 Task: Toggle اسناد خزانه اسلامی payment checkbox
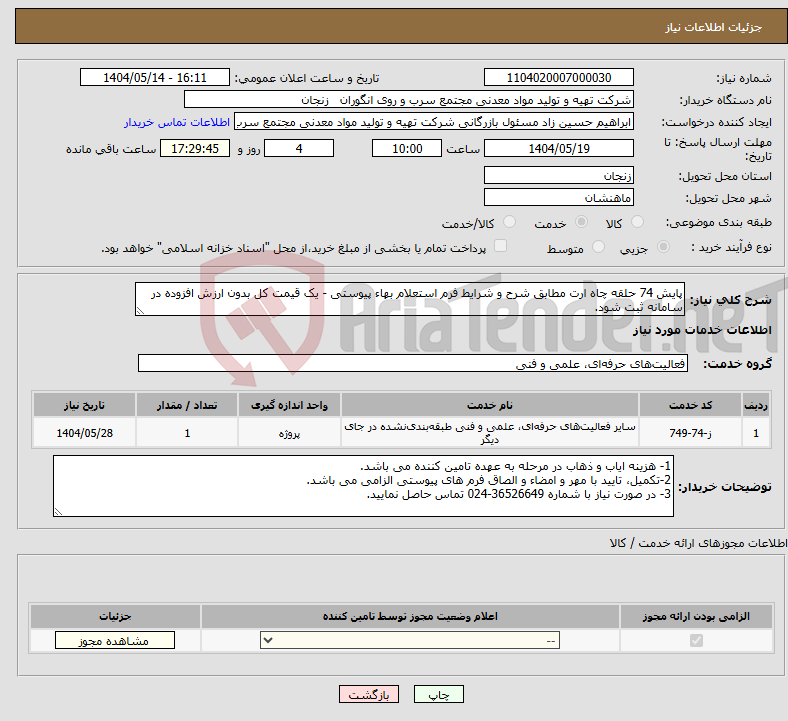(x=500, y=246)
